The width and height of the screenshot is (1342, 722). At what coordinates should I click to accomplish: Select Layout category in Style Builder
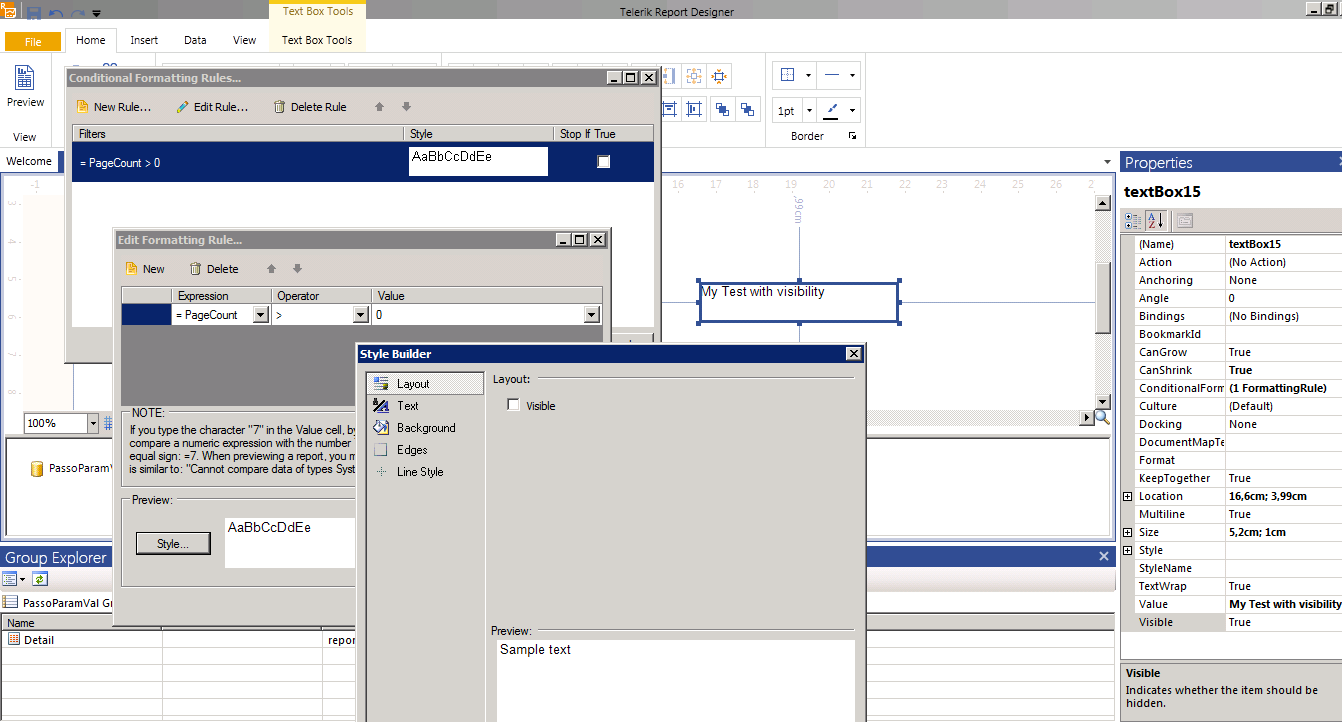coord(425,384)
